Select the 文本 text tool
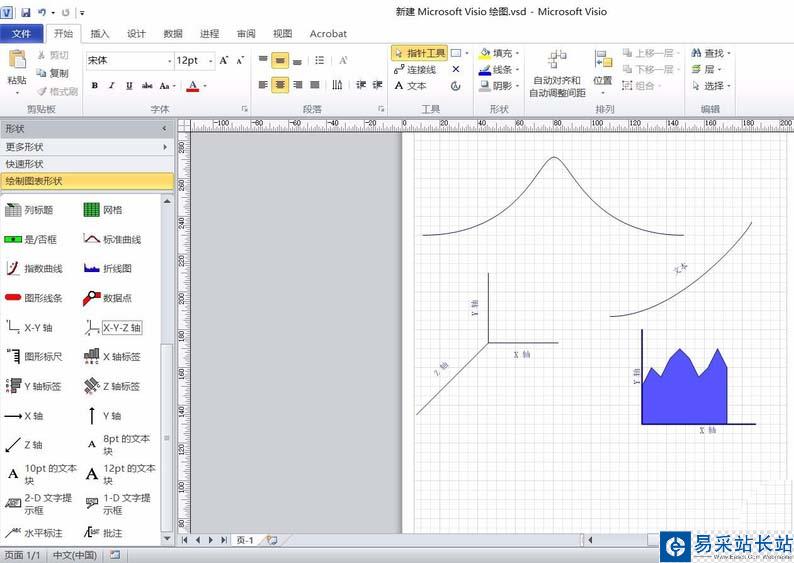 click(x=410, y=86)
